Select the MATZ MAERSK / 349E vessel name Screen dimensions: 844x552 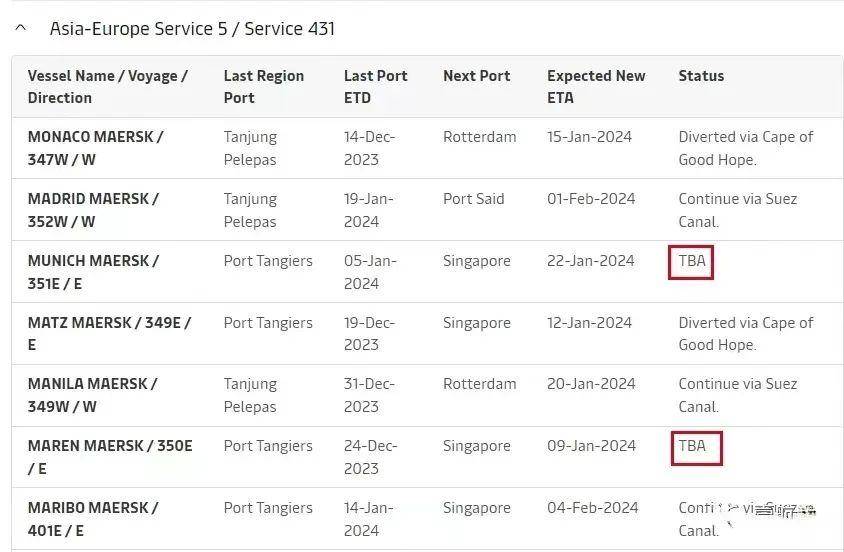click(x=109, y=334)
